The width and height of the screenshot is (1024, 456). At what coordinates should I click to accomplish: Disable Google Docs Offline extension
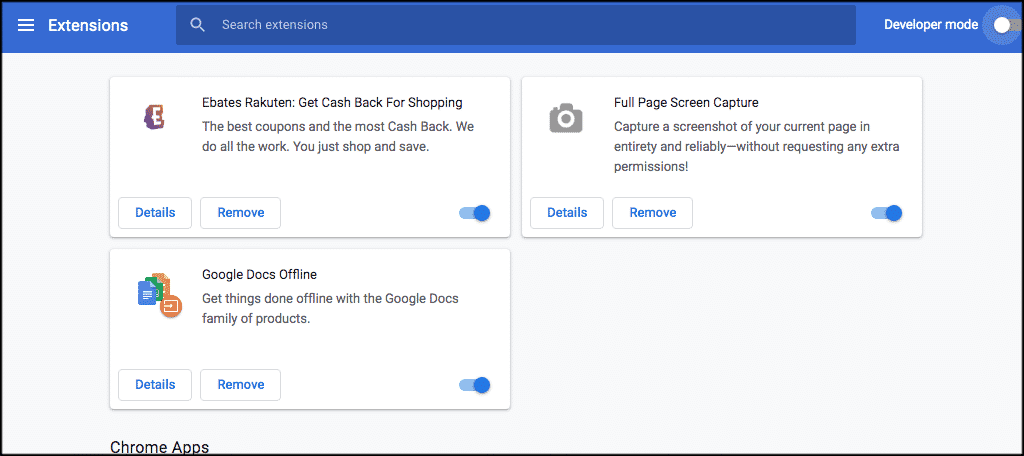pos(475,385)
